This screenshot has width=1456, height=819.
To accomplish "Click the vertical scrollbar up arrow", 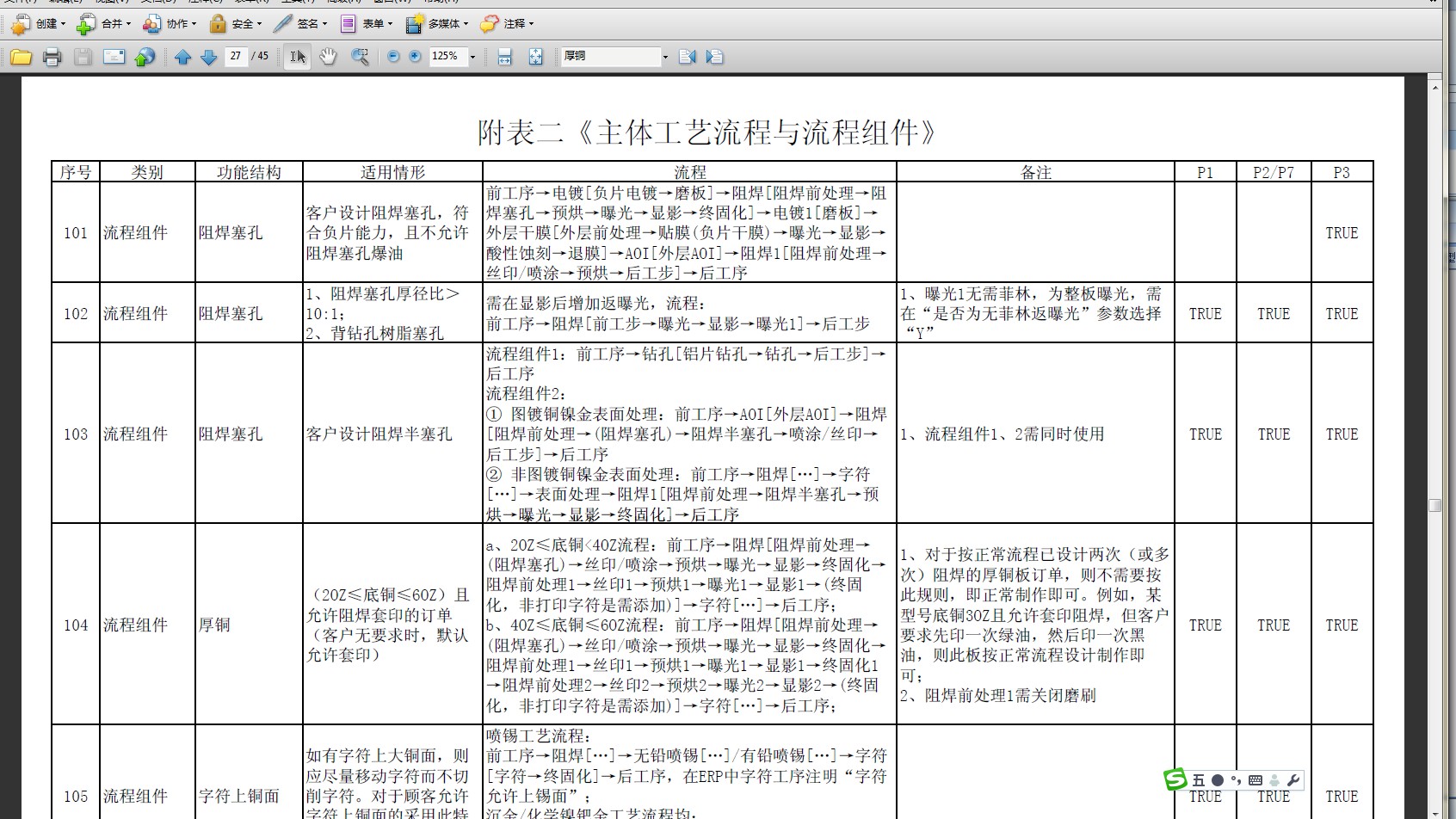I will [x=1434, y=88].
